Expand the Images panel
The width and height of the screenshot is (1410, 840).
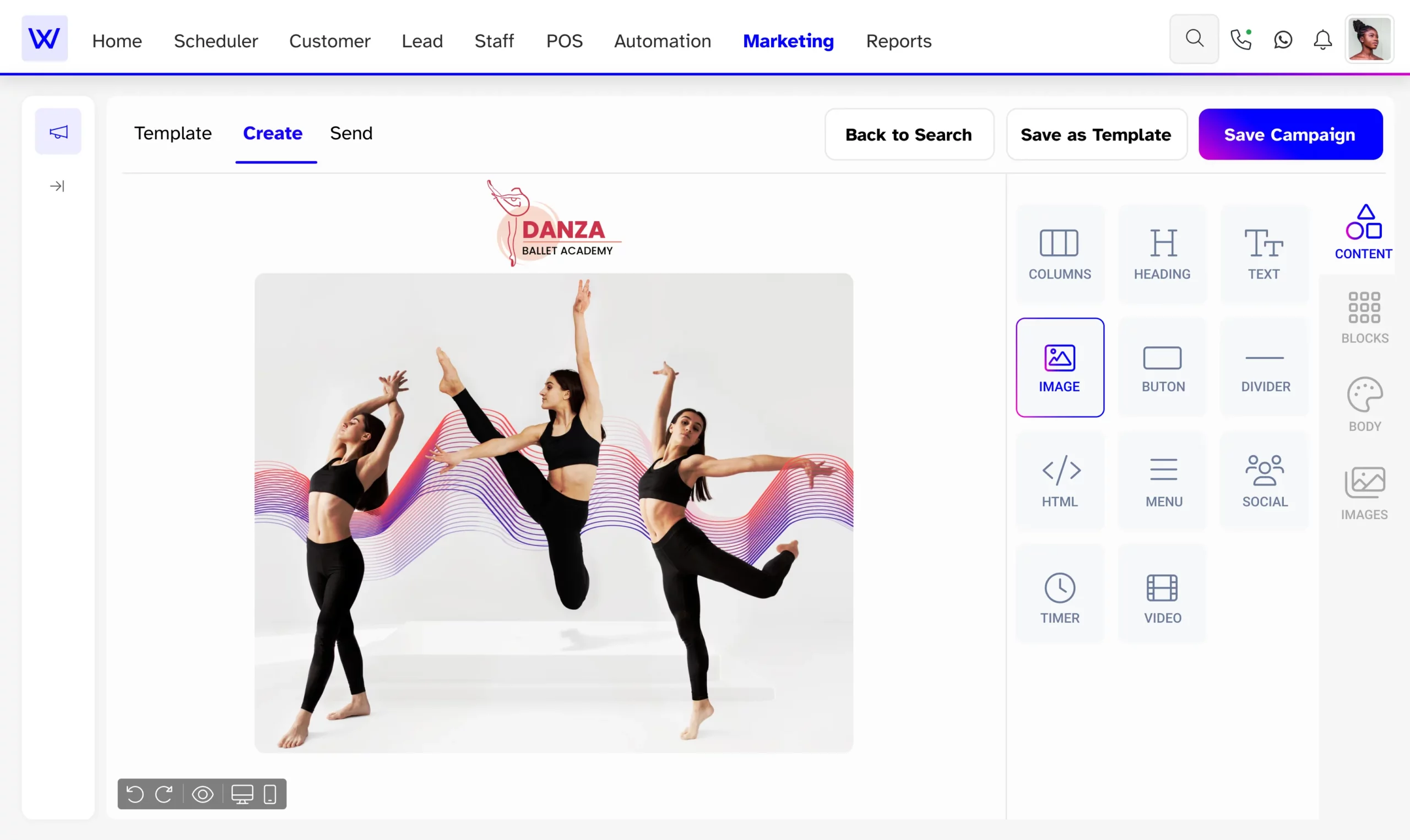point(1365,492)
